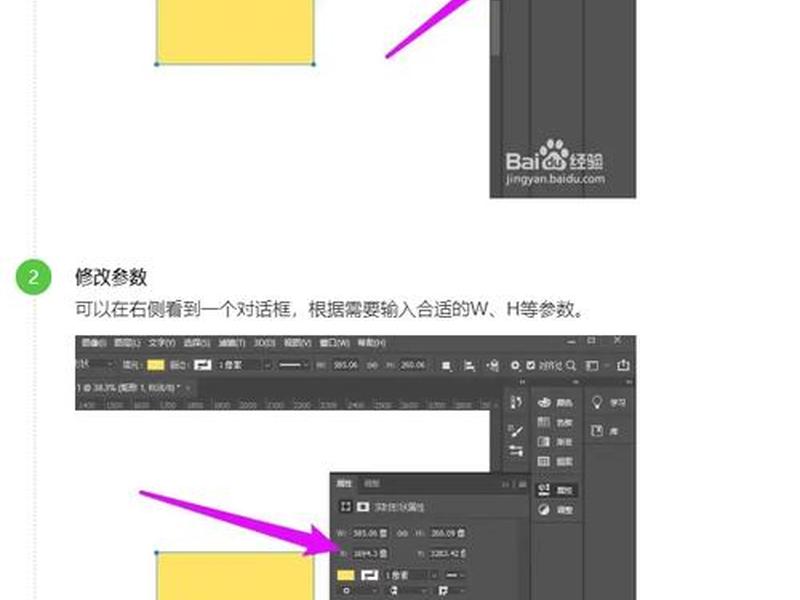Click the H height field in the options bar
Image resolution: width=800 pixels, height=600 pixels.
[x=413, y=365]
